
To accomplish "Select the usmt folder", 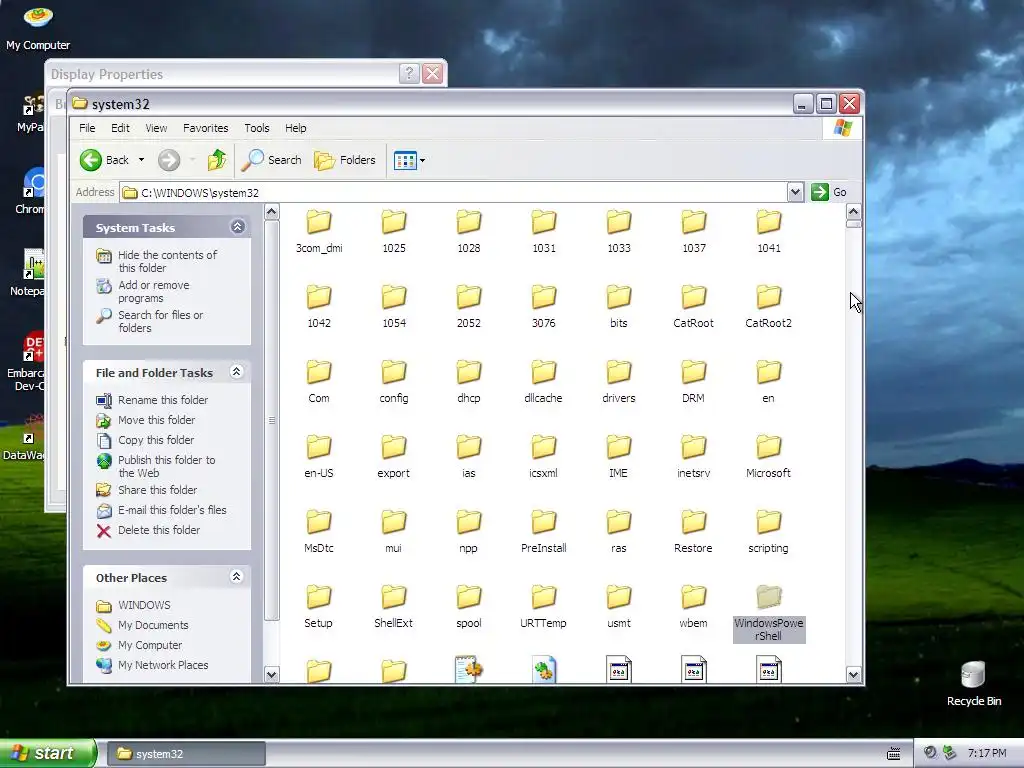I will point(618,607).
